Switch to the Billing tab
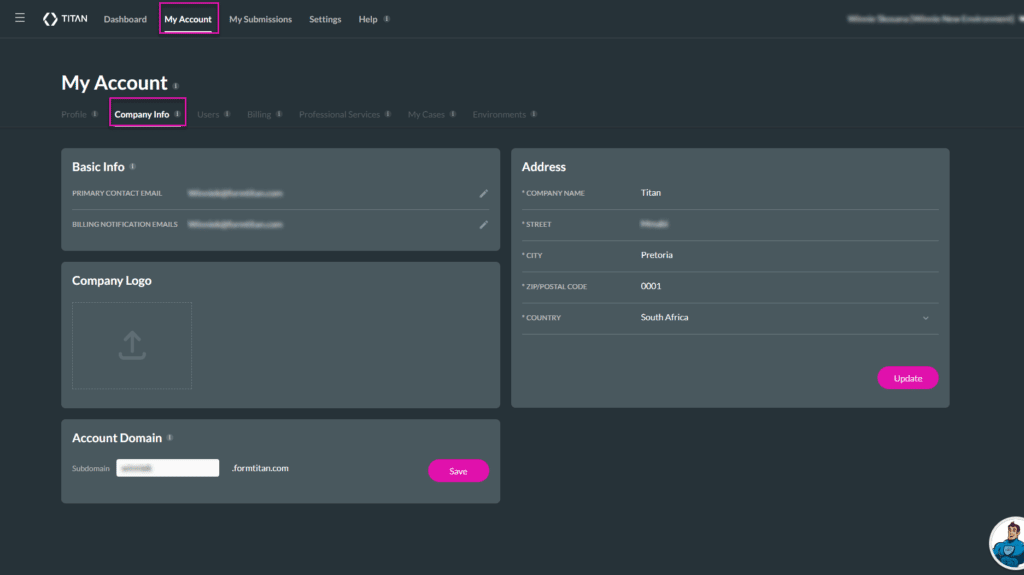The height and width of the screenshot is (575, 1024). pyautogui.click(x=259, y=114)
